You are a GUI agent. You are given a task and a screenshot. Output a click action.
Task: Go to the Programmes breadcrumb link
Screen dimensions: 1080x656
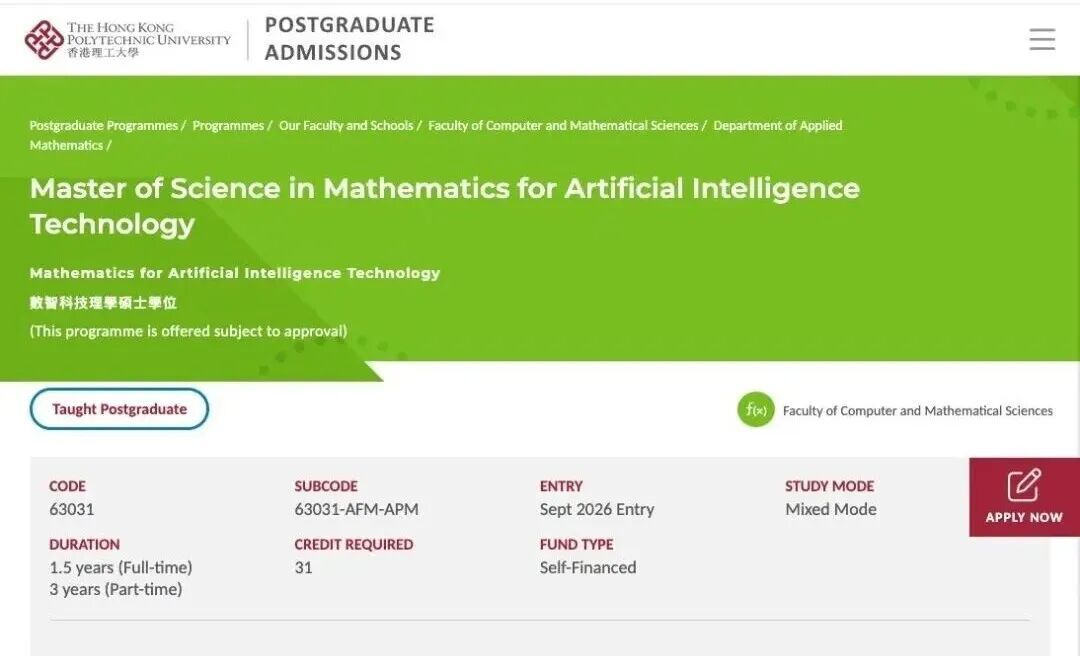pos(227,126)
